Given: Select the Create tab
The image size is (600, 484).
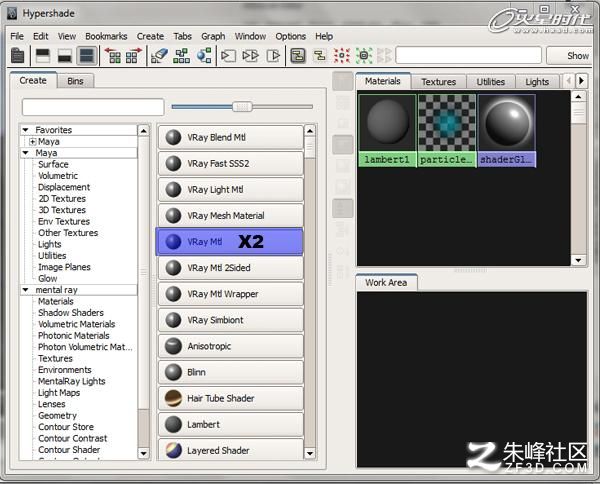Looking at the screenshot, I should (x=33, y=80).
